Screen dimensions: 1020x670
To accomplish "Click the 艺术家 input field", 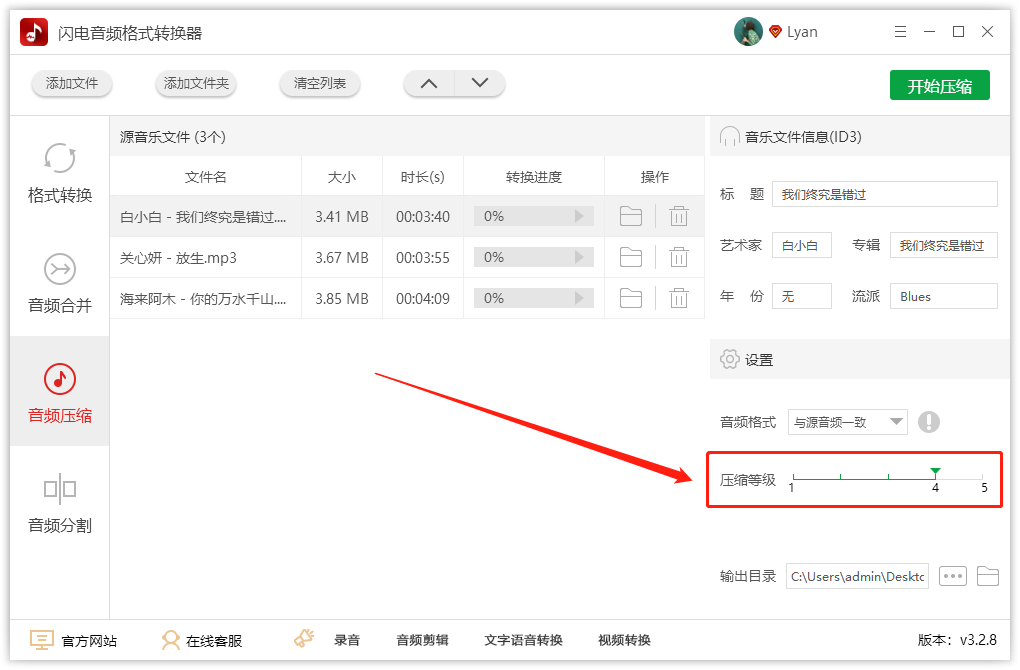I will (x=801, y=245).
